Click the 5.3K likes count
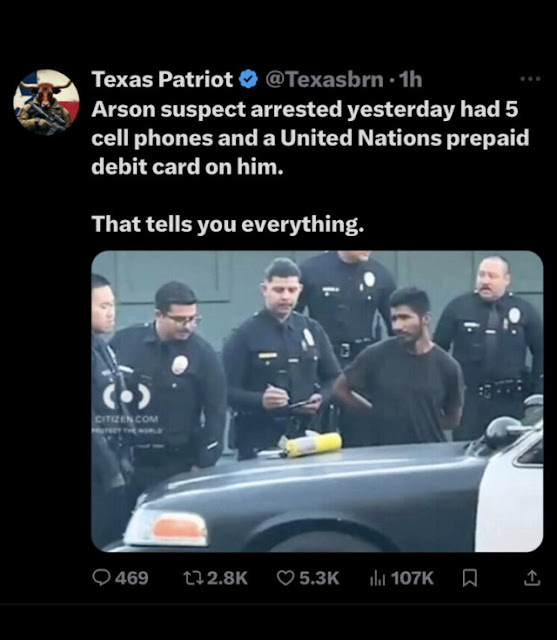The image size is (557, 640). (320, 578)
